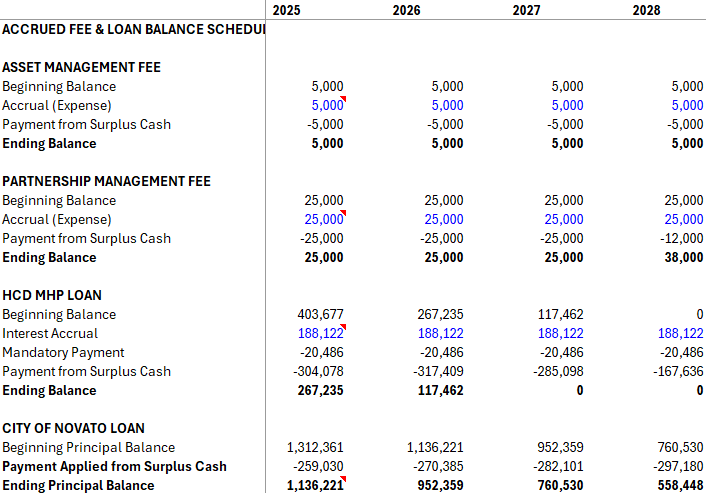The width and height of the screenshot is (706, 493).
Task: Select the 38,000 ending balance cell
Action: click(x=683, y=257)
